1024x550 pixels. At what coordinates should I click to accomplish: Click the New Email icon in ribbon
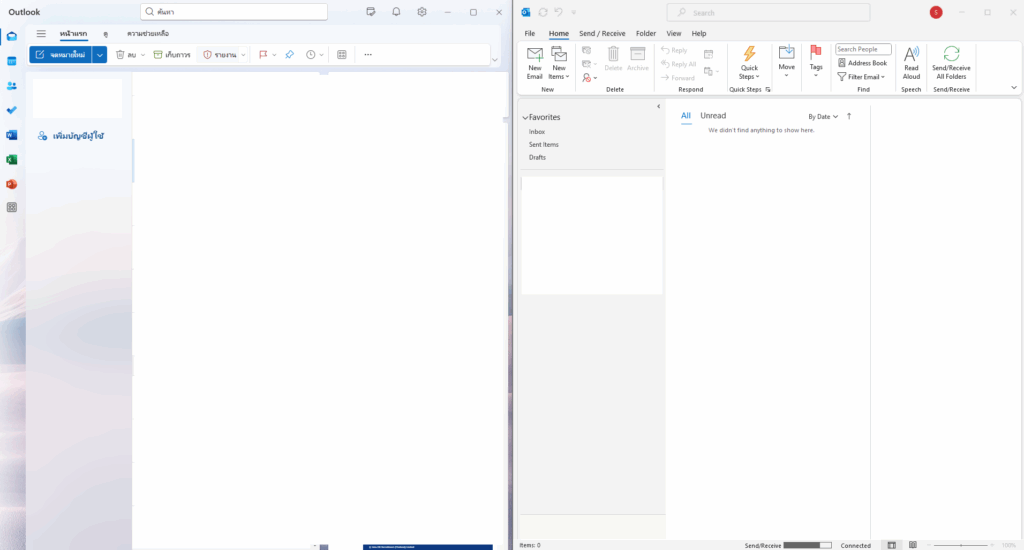click(x=535, y=62)
